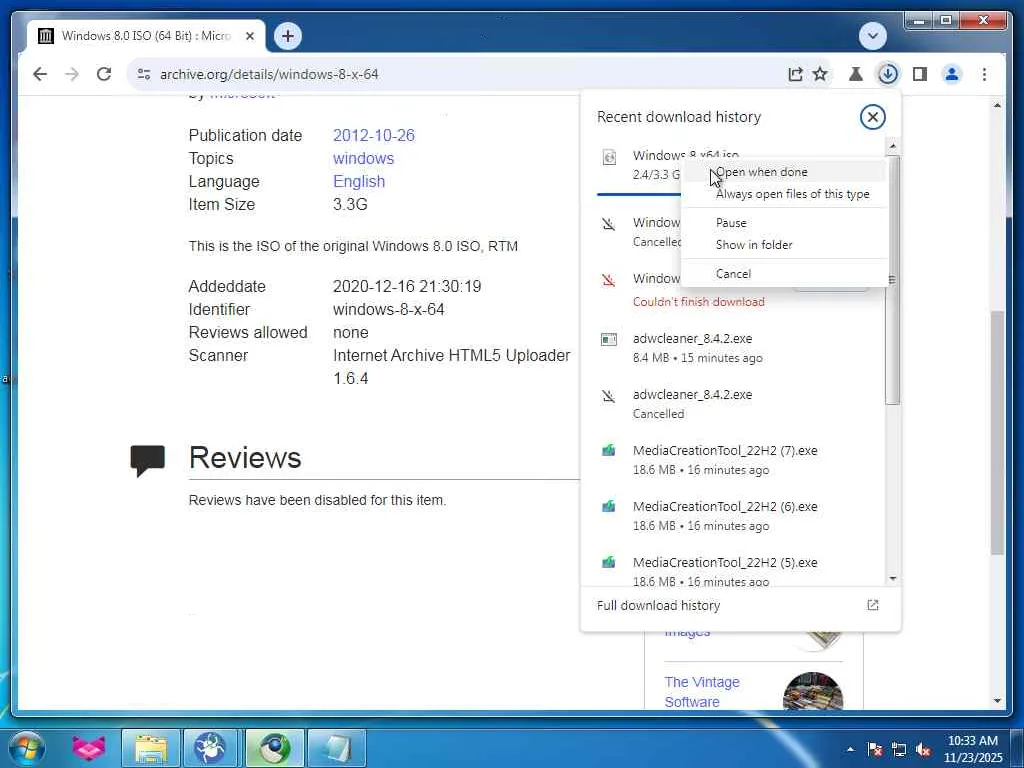1024x768 pixels.
Task: Click the cancelled adwcleaner download icon
Action: (x=609, y=396)
